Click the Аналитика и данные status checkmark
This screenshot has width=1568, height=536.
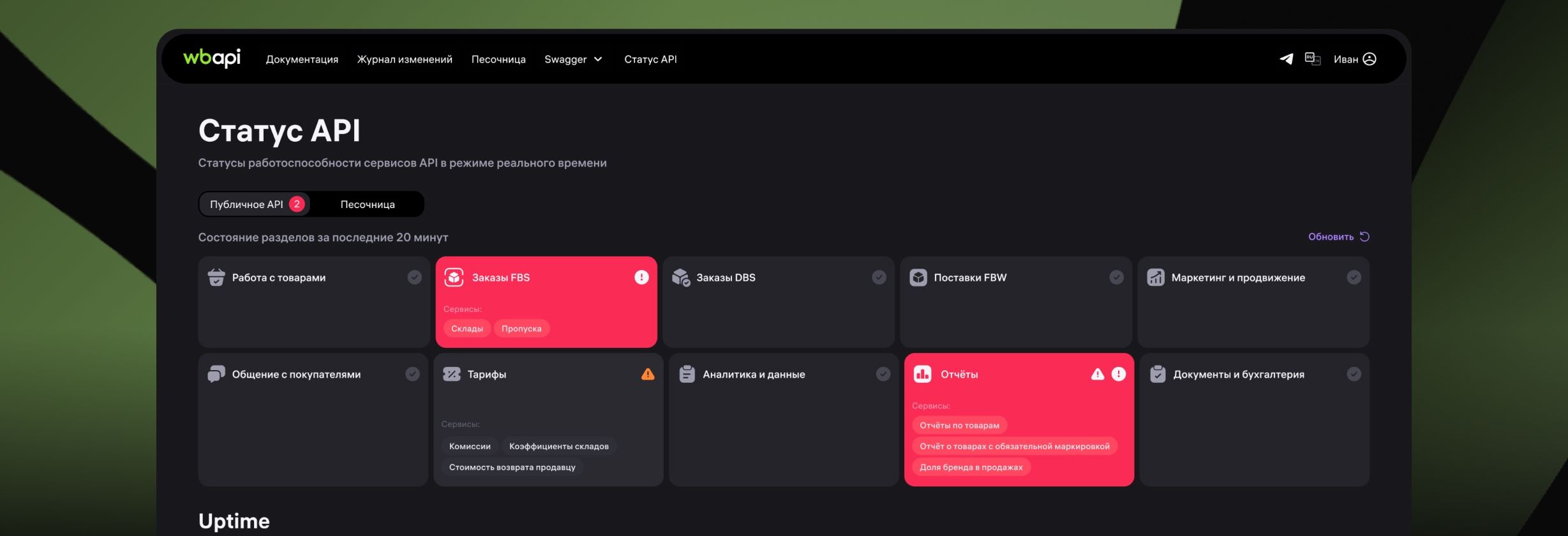pyautogui.click(x=883, y=375)
